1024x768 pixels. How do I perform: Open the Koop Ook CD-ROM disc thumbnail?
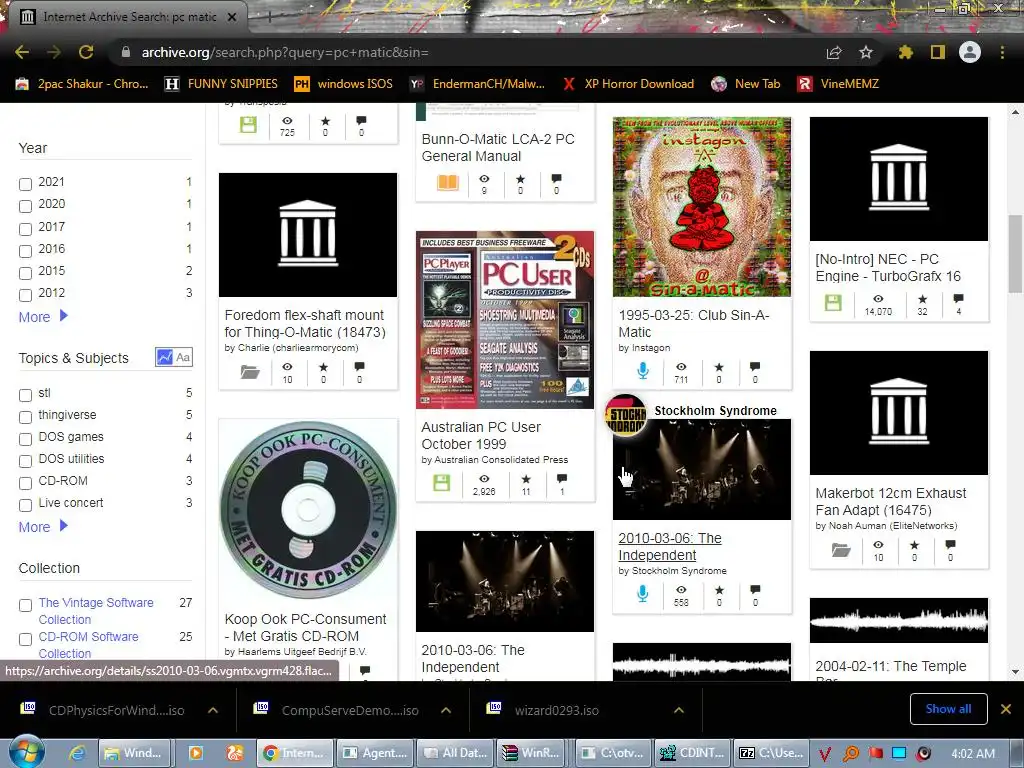[308, 510]
